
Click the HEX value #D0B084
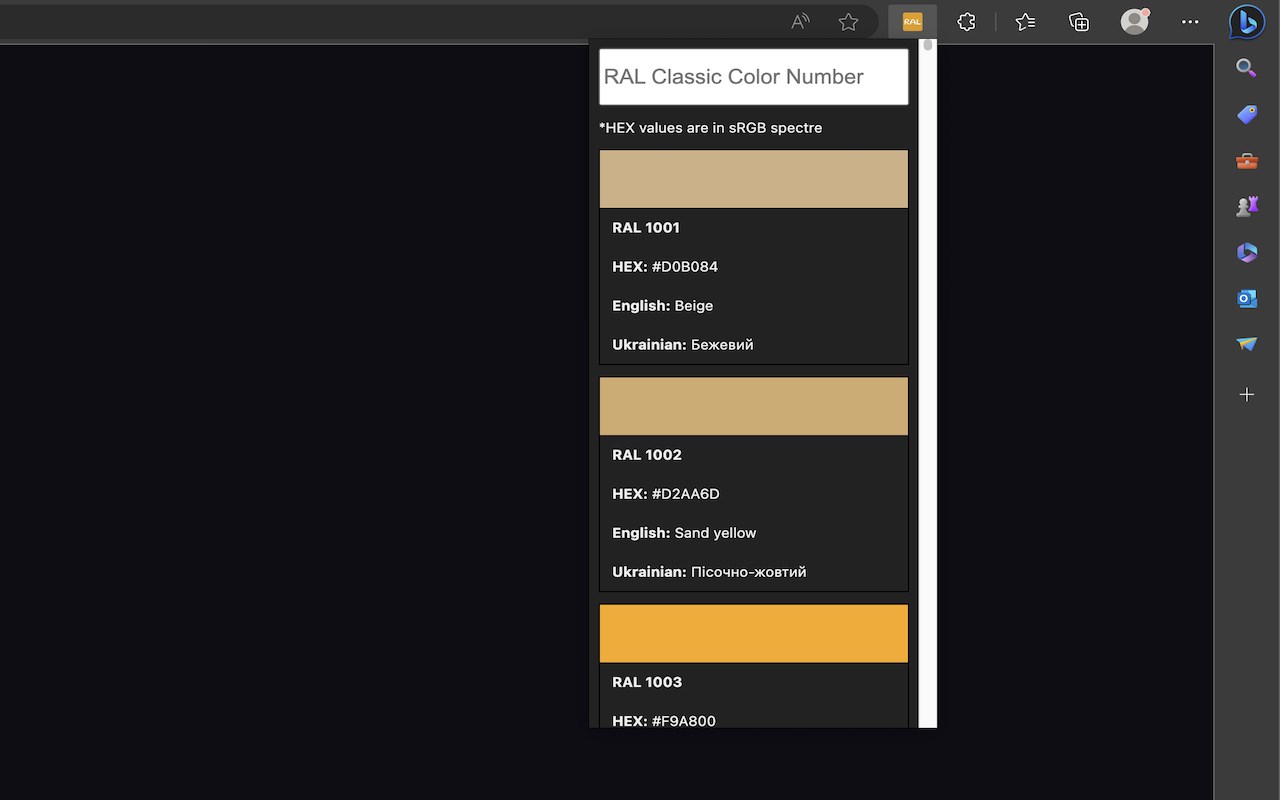pyautogui.click(x=685, y=267)
